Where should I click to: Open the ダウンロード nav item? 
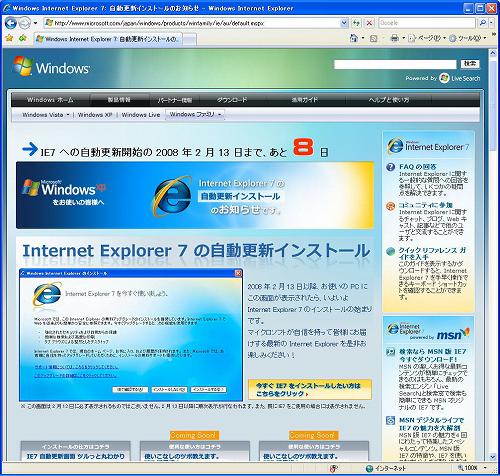click(232, 100)
